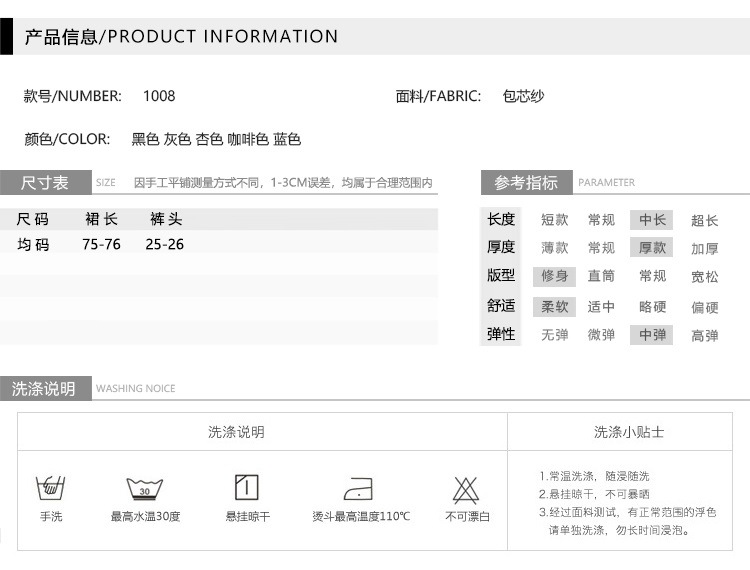The image size is (750, 570).
Task: Click the 最高水温30度 caption
Action: 145,516
